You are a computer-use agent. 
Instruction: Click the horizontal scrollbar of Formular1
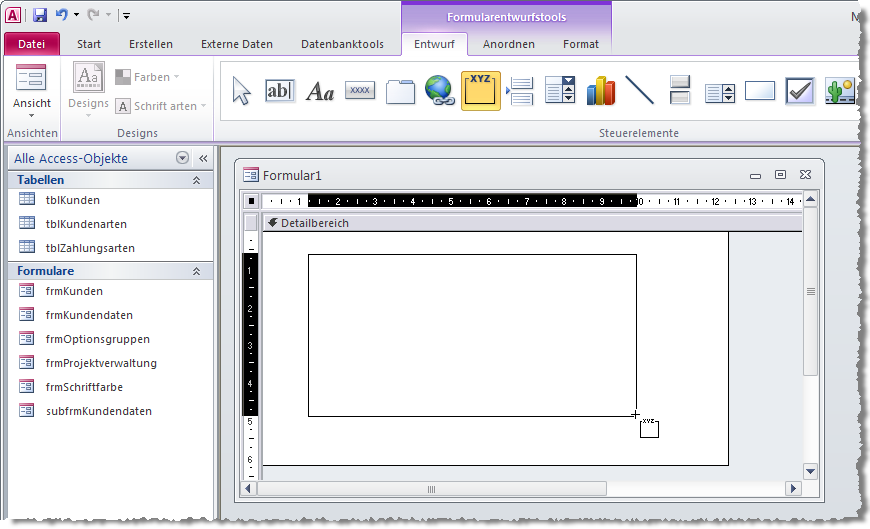coord(431,489)
